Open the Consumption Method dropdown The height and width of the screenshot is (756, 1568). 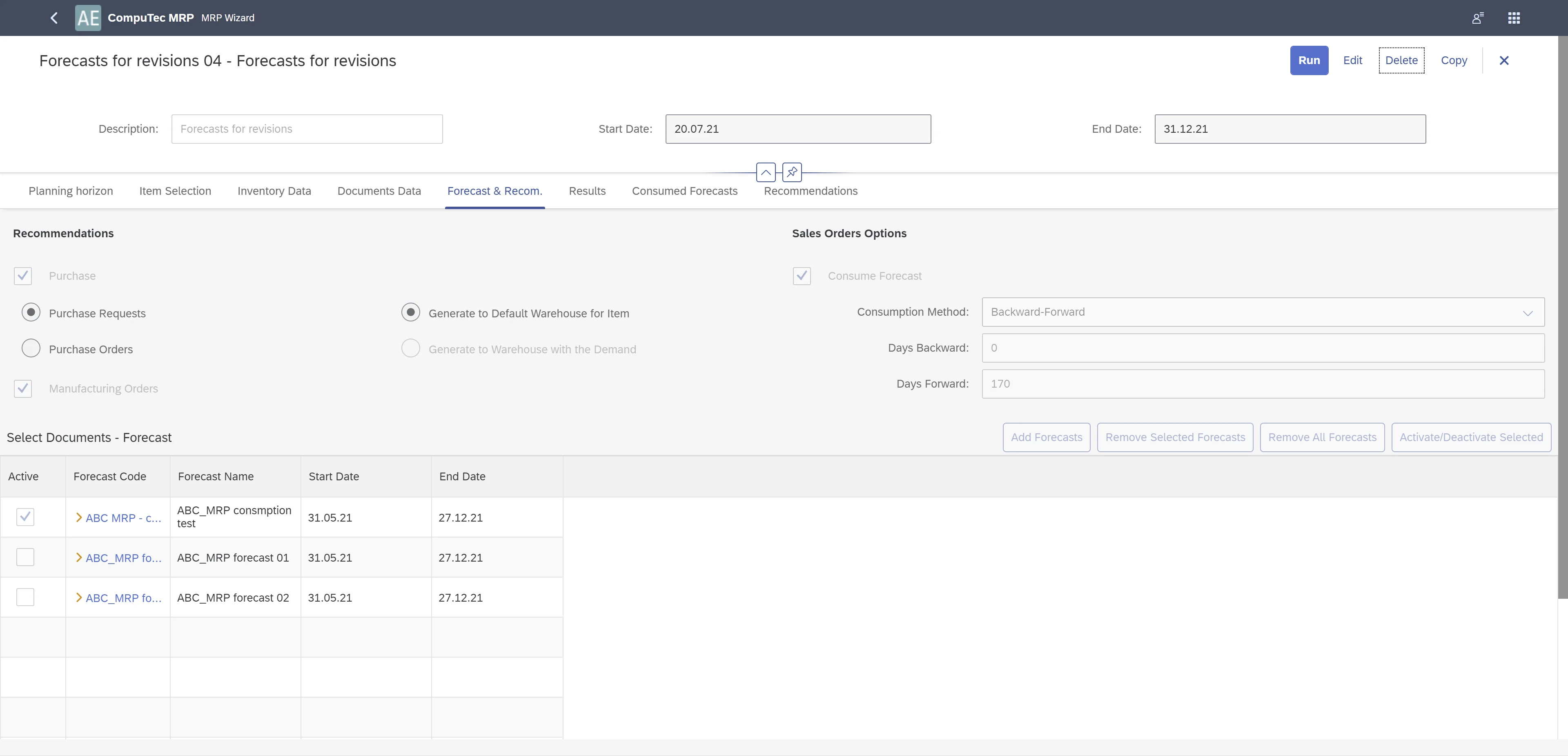[x=1262, y=311]
